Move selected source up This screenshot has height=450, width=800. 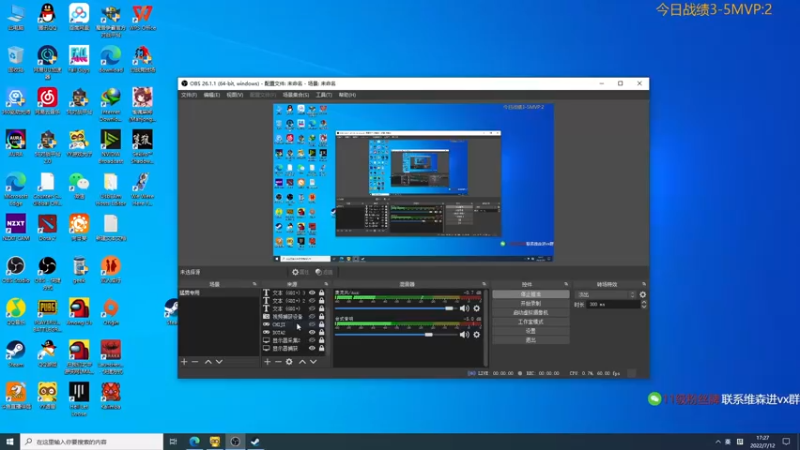coord(303,362)
